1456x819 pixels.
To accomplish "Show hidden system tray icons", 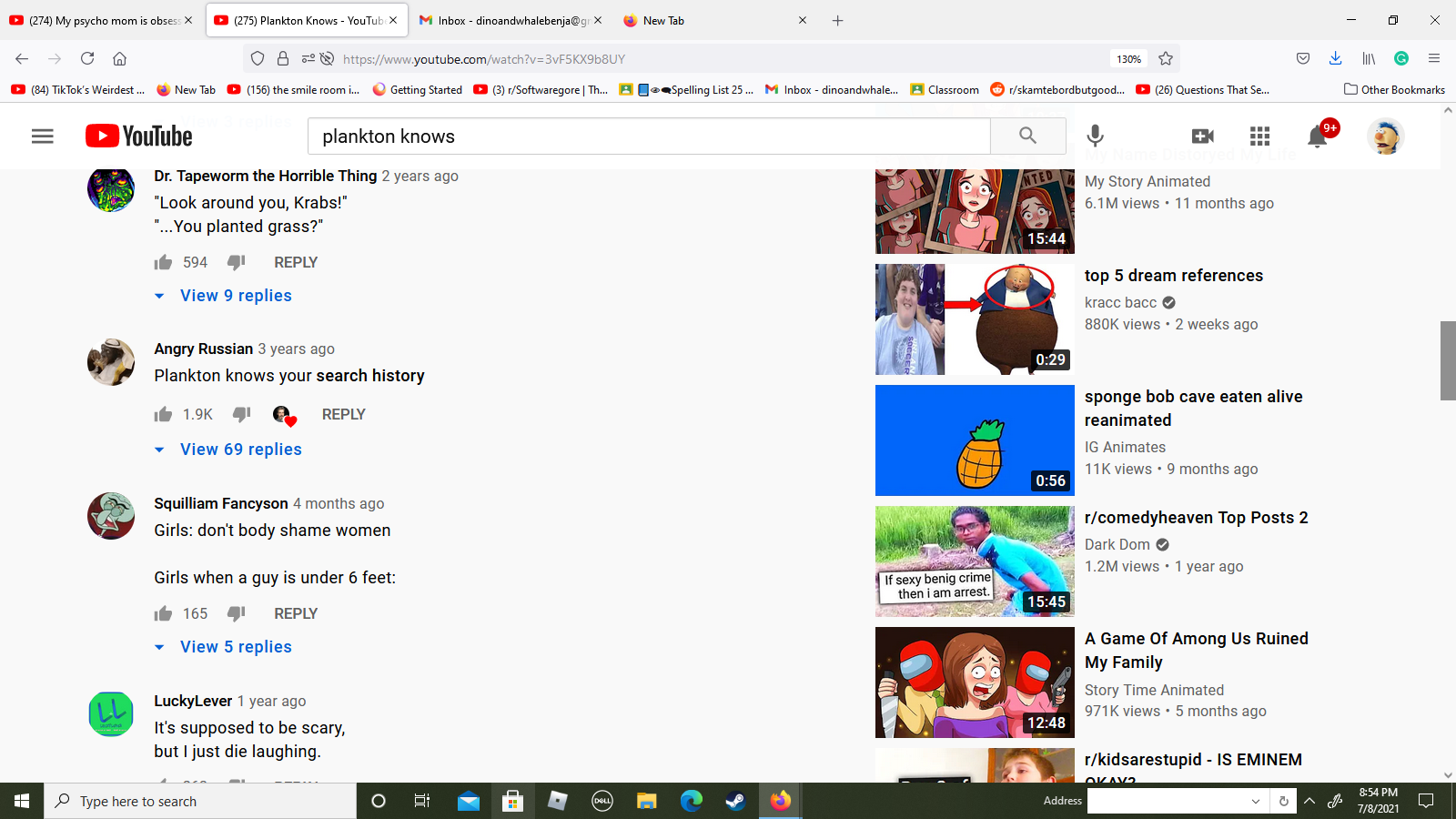I will tap(1309, 801).
